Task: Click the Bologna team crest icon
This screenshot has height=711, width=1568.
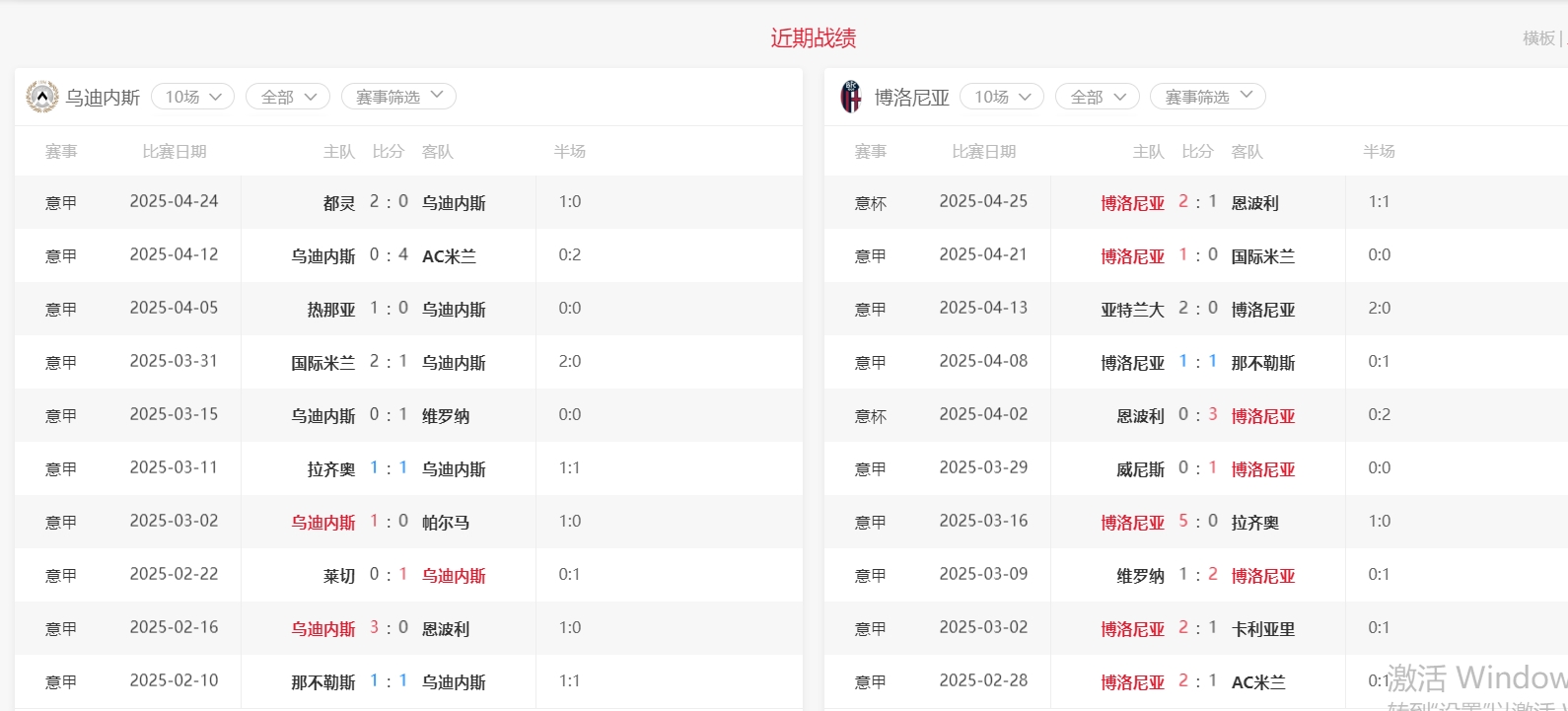Action: (x=850, y=97)
